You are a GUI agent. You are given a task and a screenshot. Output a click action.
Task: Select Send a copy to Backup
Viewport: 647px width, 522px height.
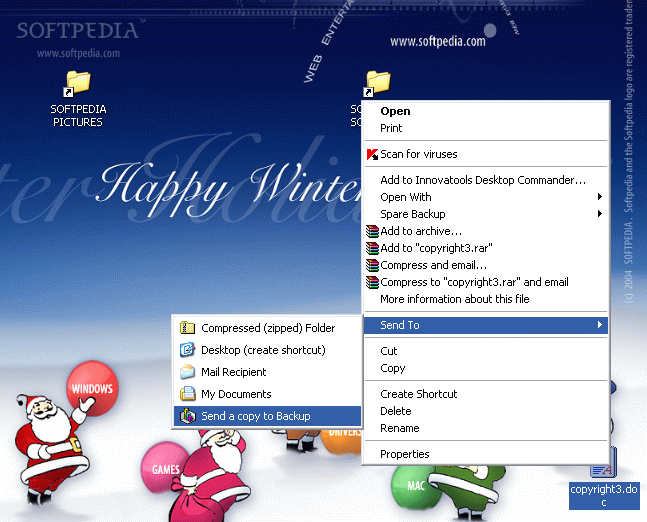pos(267,416)
